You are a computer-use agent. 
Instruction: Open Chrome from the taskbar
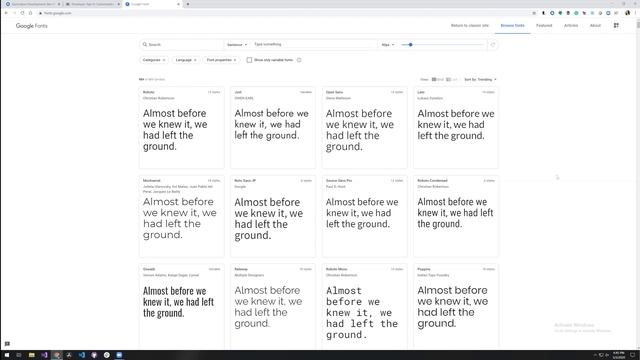click(57, 355)
